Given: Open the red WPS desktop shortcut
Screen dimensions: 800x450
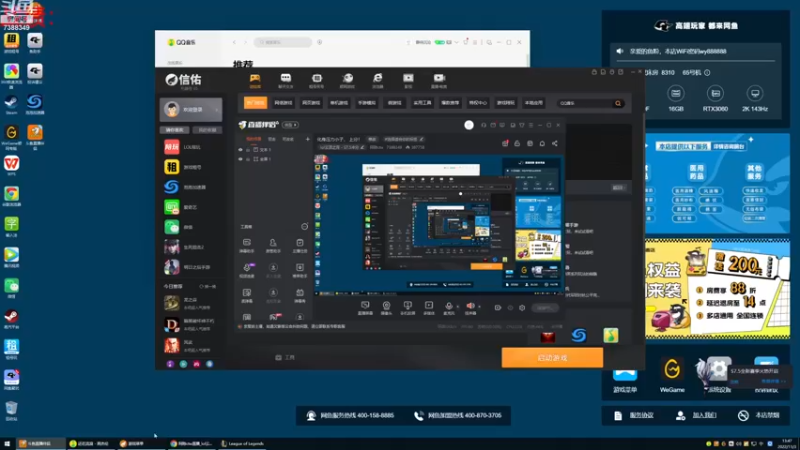Looking at the screenshot, I should 11,166.
